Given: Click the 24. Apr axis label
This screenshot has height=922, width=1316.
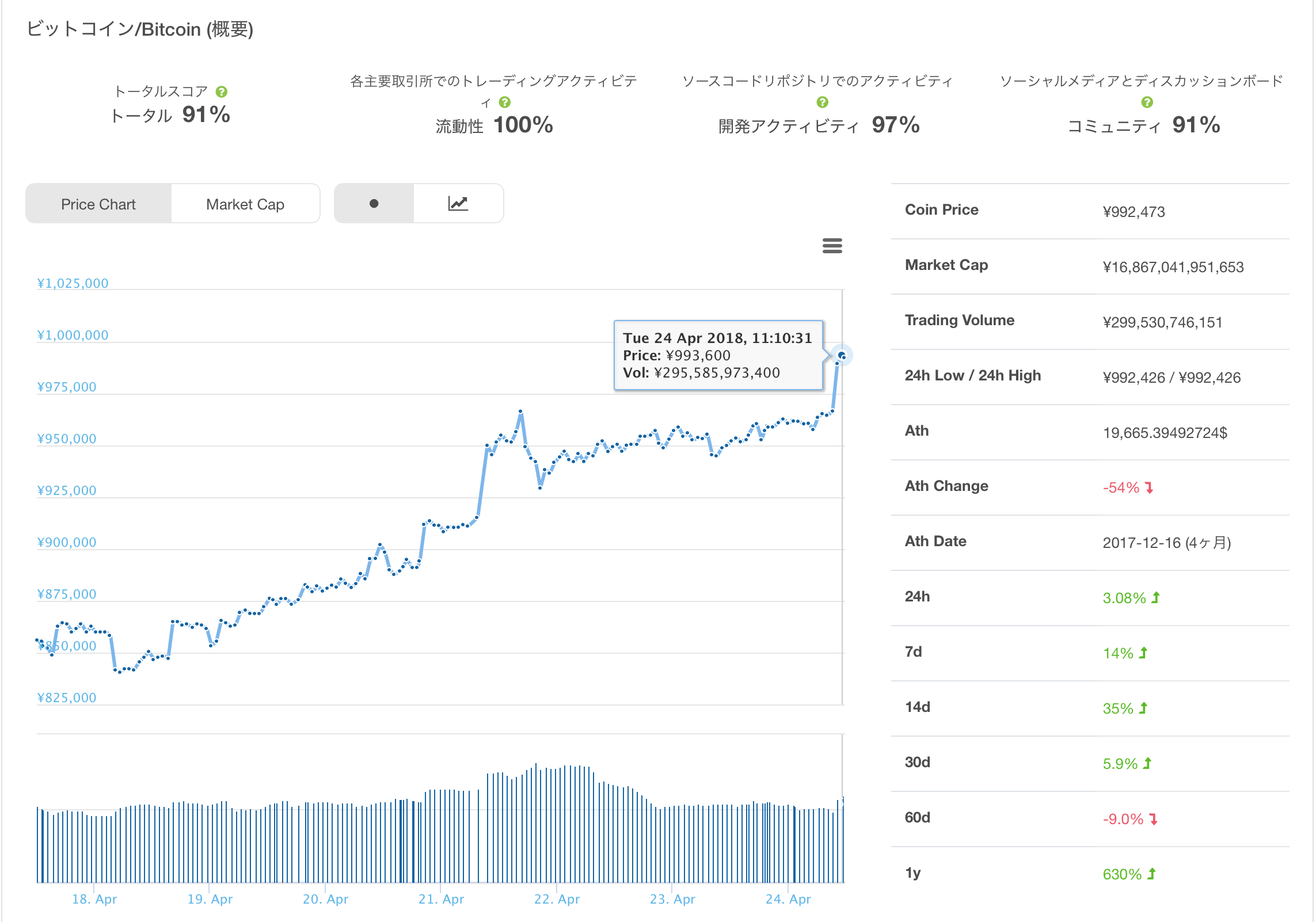Looking at the screenshot, I should (789, 898).
